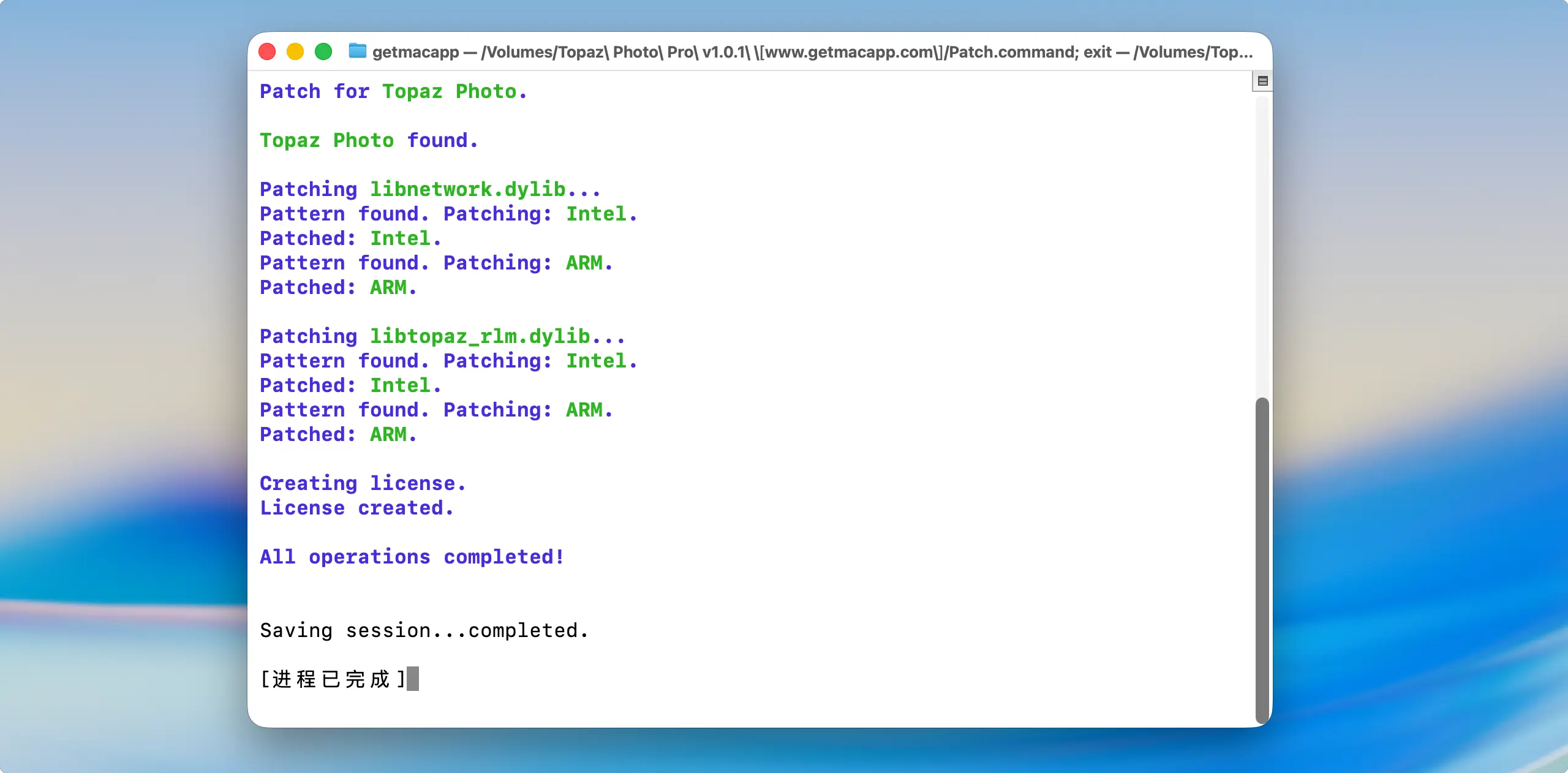Screen dimensions: 1568x773
Task: Zoom the window using green button
Action: [323, 51]
